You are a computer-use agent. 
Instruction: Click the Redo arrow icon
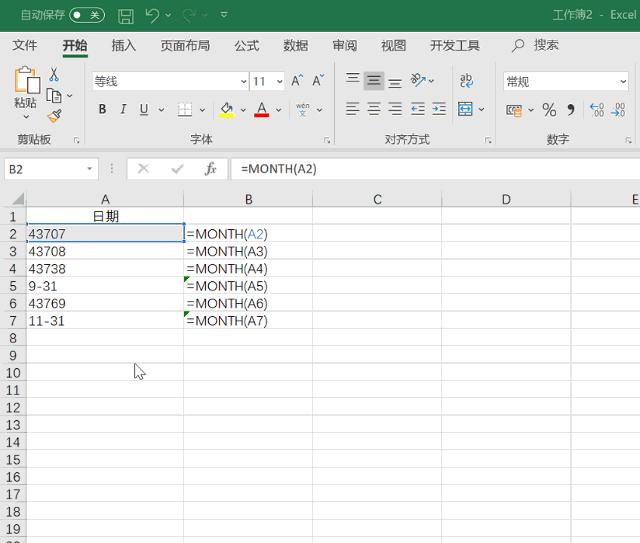189,16
